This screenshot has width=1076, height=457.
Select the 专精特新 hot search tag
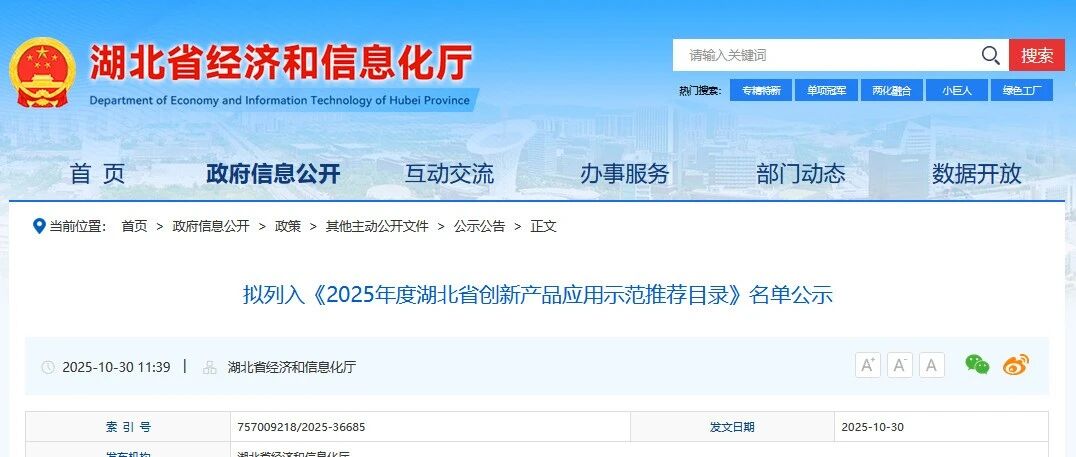coord(760,91)
